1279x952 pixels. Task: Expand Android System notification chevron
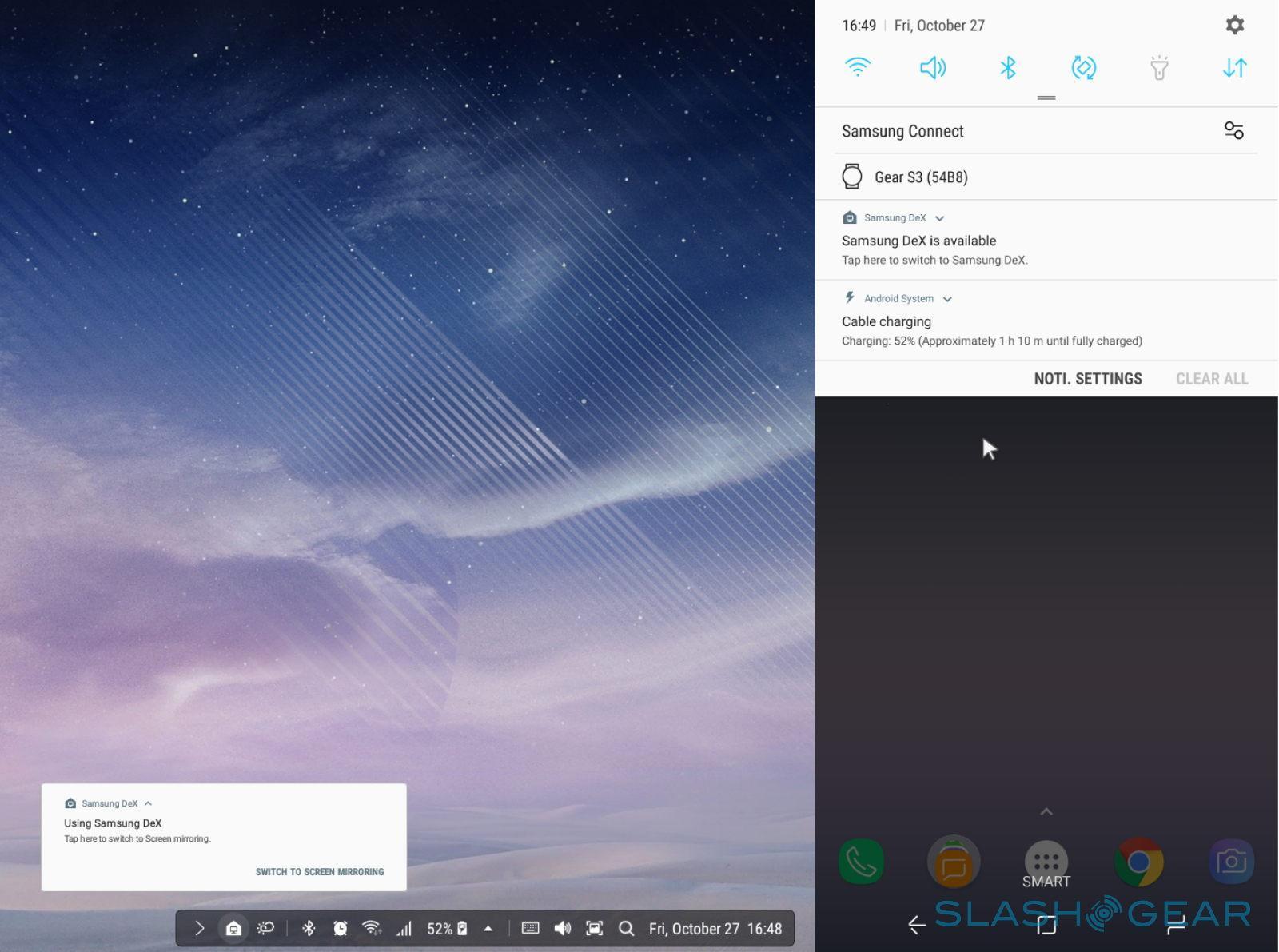point(947,299)
